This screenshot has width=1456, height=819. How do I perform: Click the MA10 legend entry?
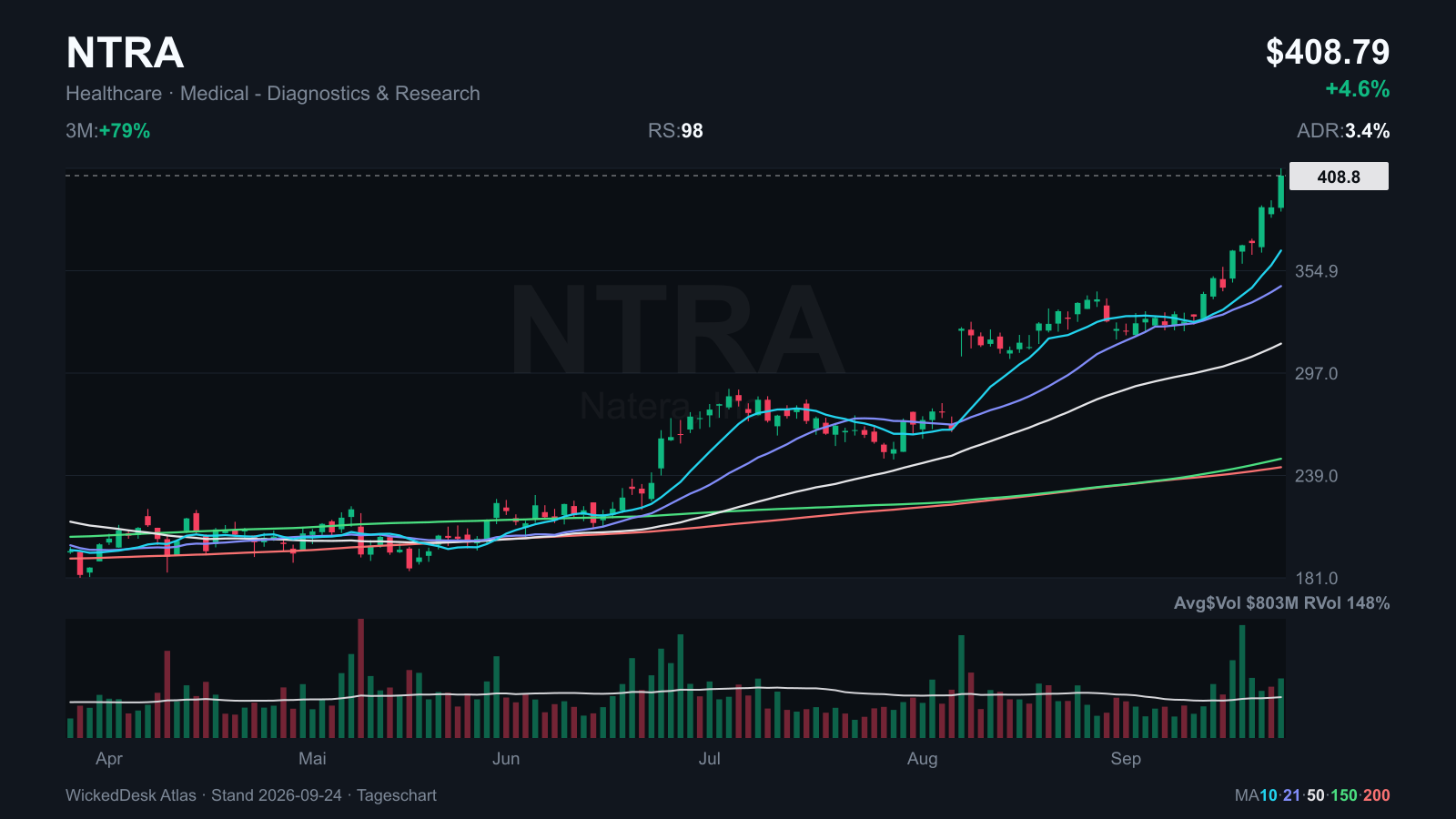click(x=1256, y=795)
